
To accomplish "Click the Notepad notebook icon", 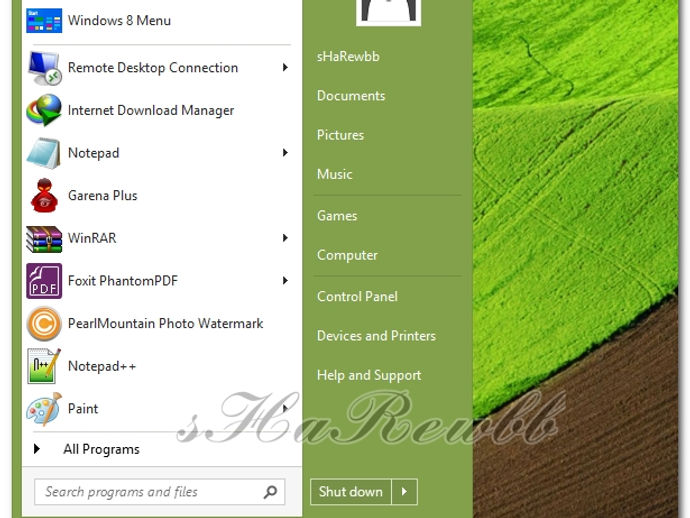I will pos(44,153).
